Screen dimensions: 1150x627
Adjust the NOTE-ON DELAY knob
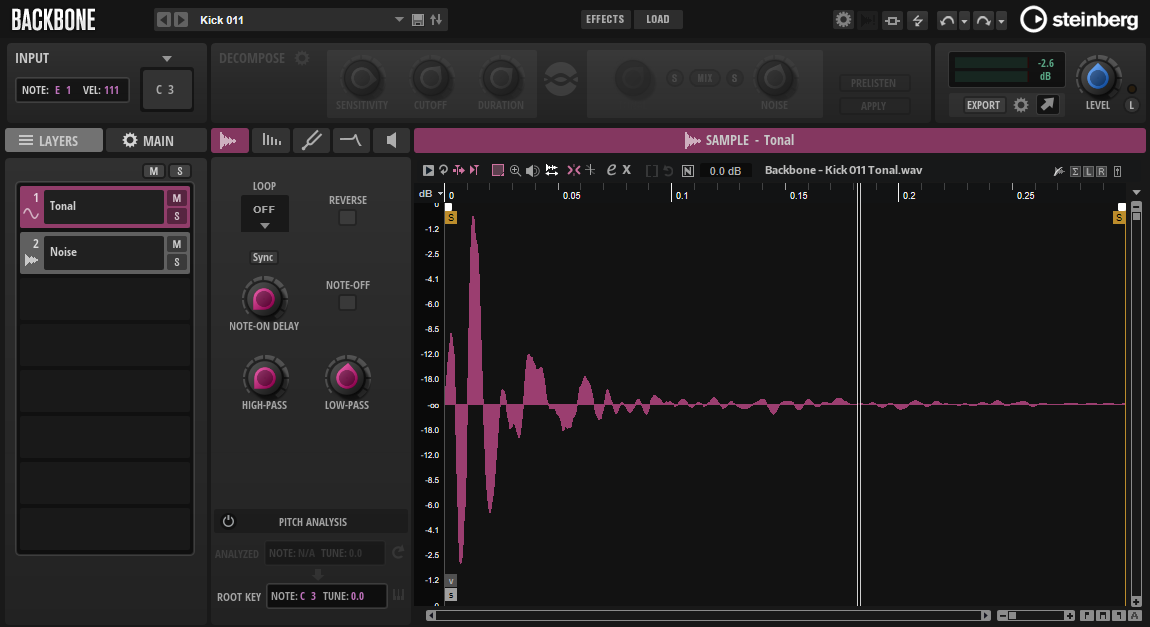pos(264,298)
